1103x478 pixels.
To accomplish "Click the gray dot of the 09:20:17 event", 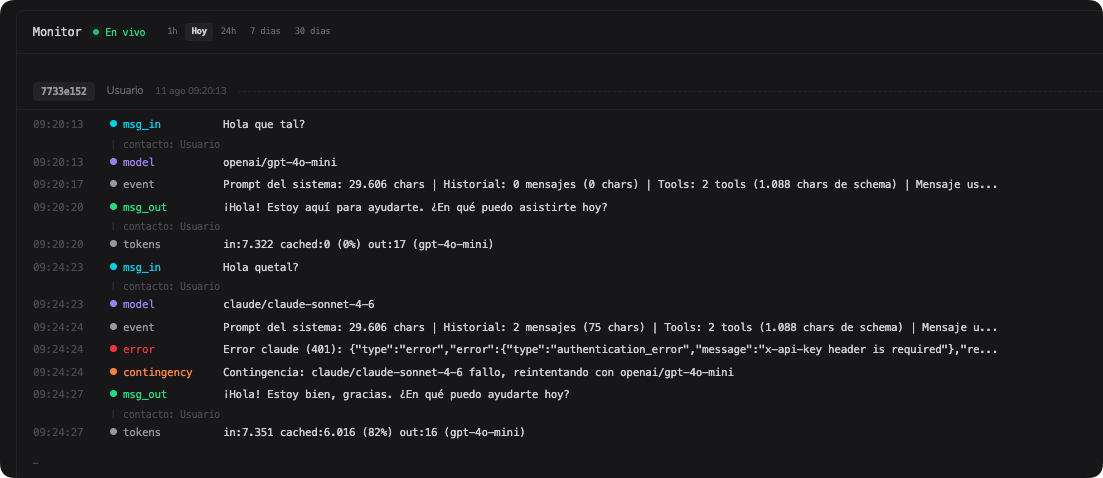I will click(113, 185).
